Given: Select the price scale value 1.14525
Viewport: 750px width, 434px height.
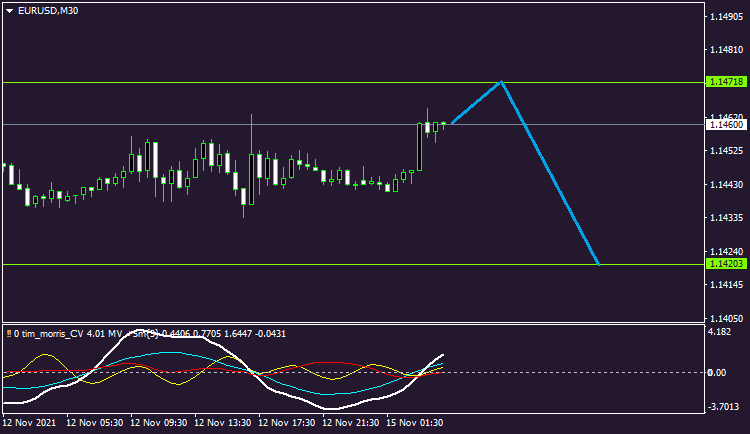Looking at the screenshot, I should tap(727, 151).
